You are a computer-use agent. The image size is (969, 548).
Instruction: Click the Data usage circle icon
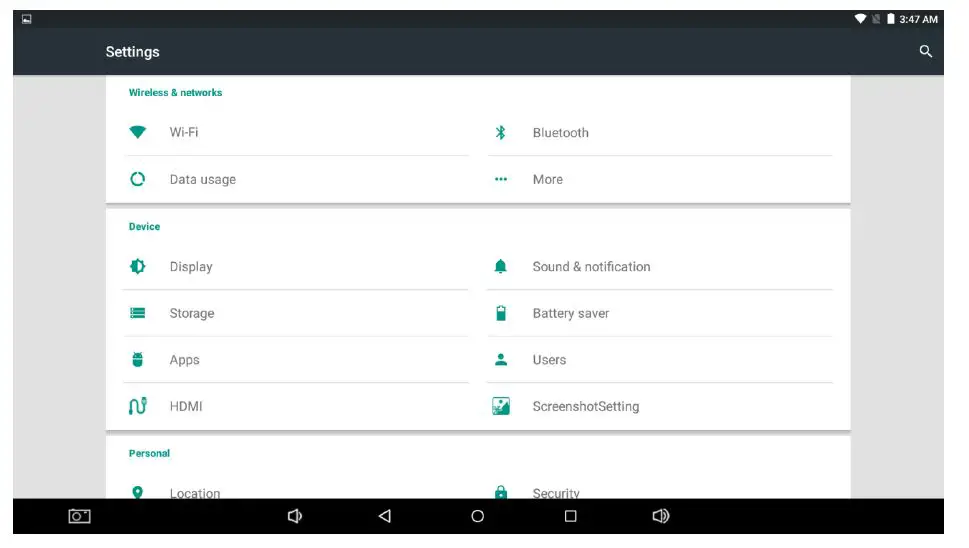coord(137,179)
